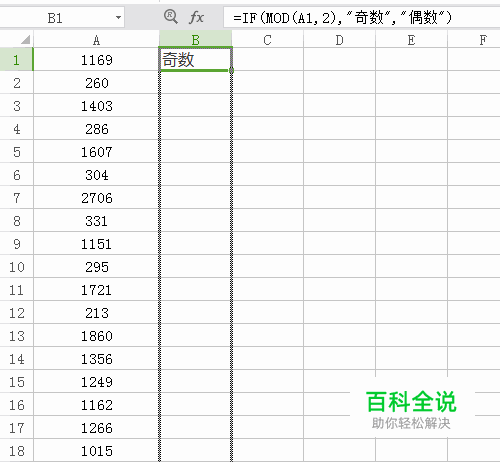This screenshot has width=500, height=462.
Task: Click cell containing 1266
Action: point(96,427)
